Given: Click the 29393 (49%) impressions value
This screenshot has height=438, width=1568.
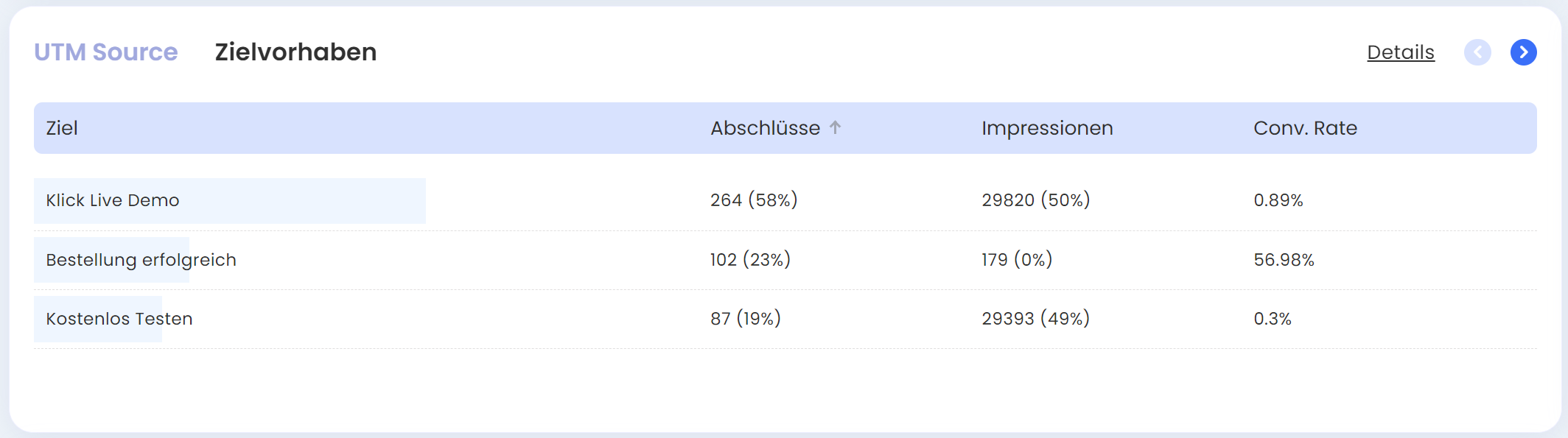Looking at the screenshot, I should point(1035,319).
